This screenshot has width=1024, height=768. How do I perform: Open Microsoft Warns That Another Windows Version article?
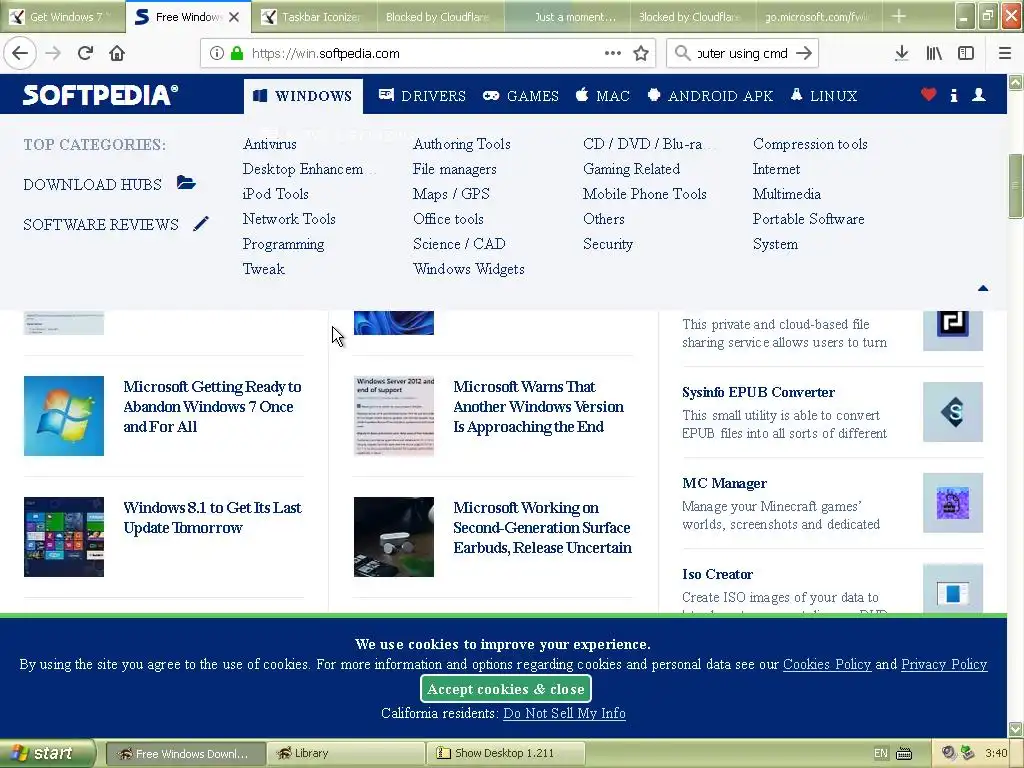tap(539, 406)
